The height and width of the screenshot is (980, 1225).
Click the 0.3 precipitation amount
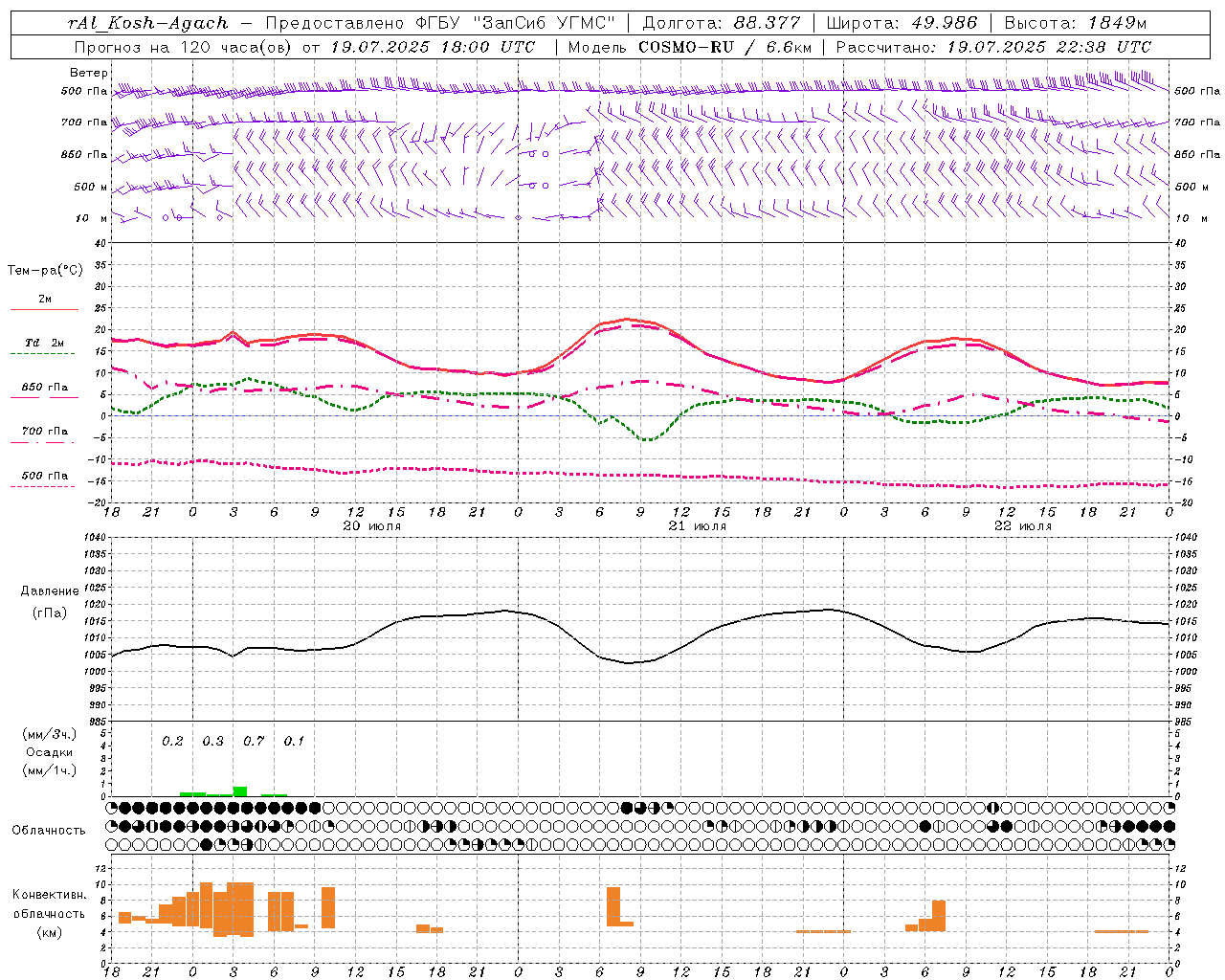212,742
